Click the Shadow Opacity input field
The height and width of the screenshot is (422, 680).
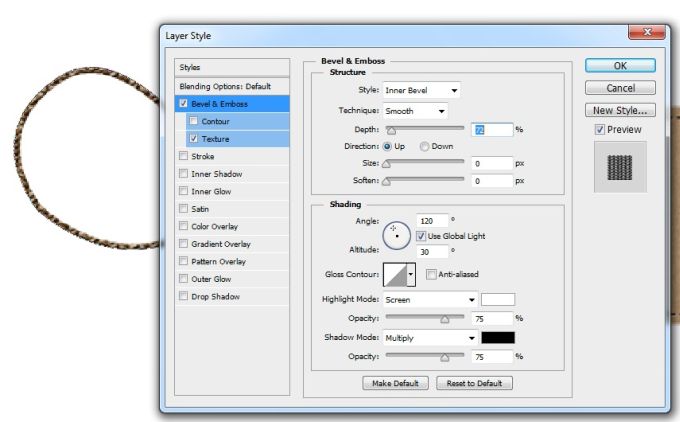(492, 357)
